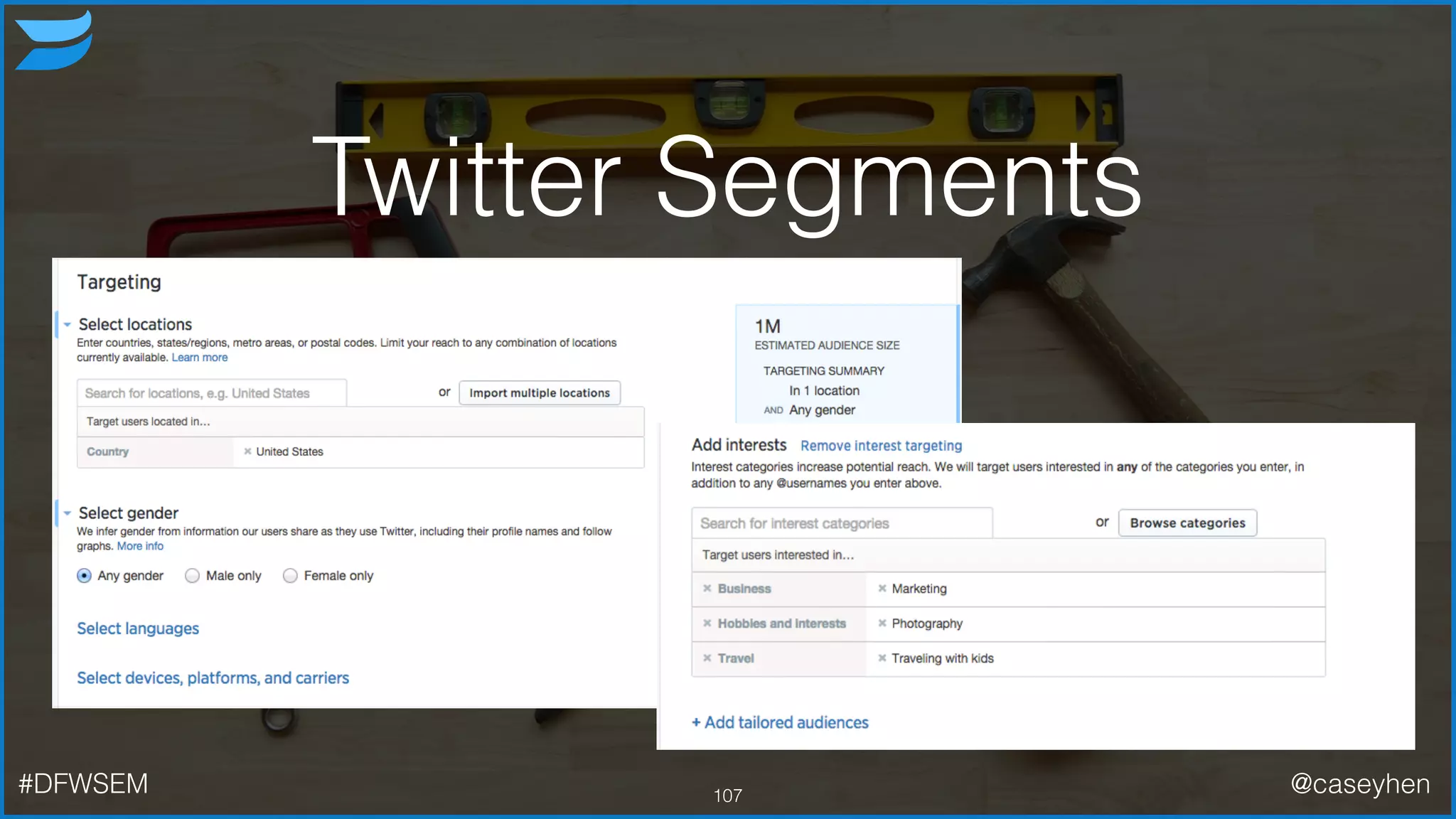This screenshot has width=1456, height=819.
Task: Remove the Photography interest
Action: 882,623
